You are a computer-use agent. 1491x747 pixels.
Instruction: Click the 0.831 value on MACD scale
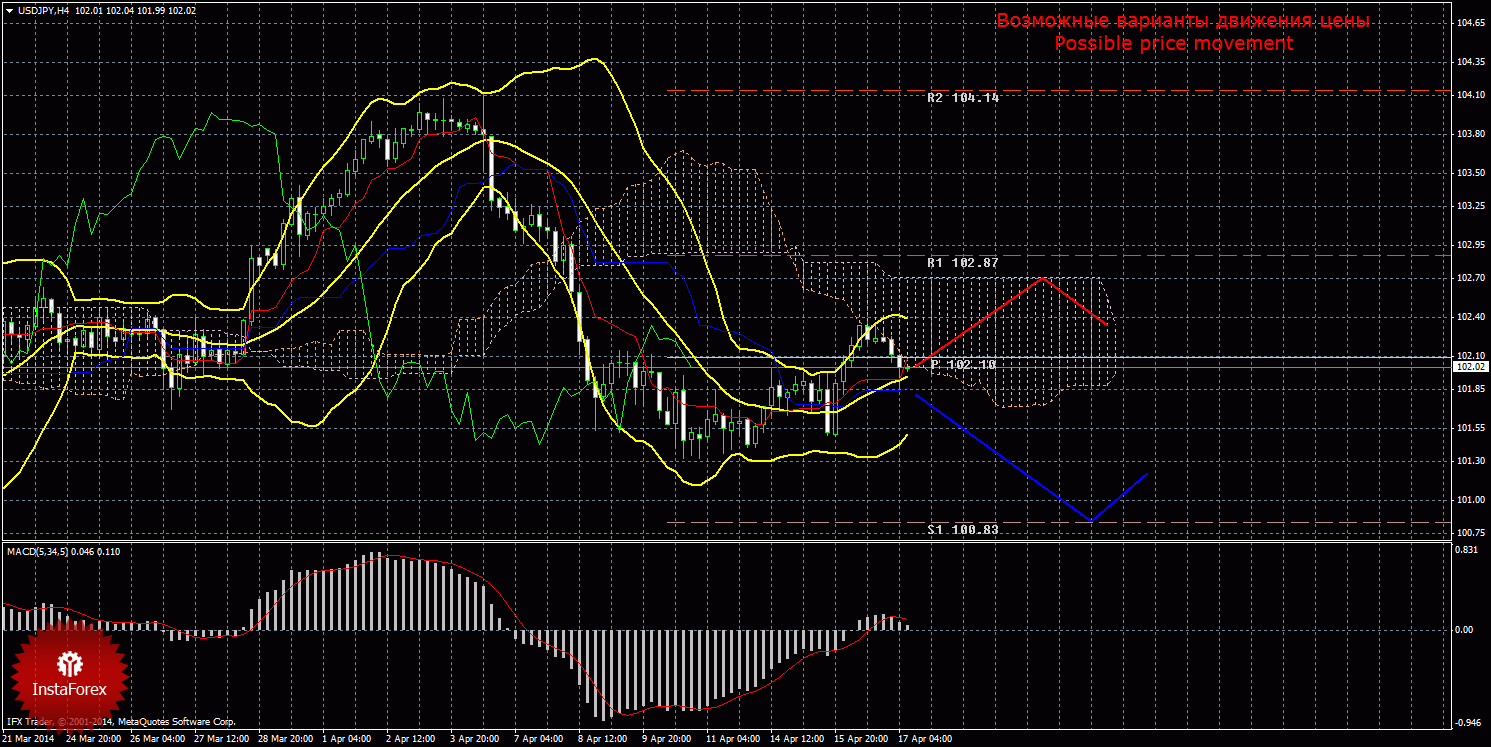(1467, 550)
